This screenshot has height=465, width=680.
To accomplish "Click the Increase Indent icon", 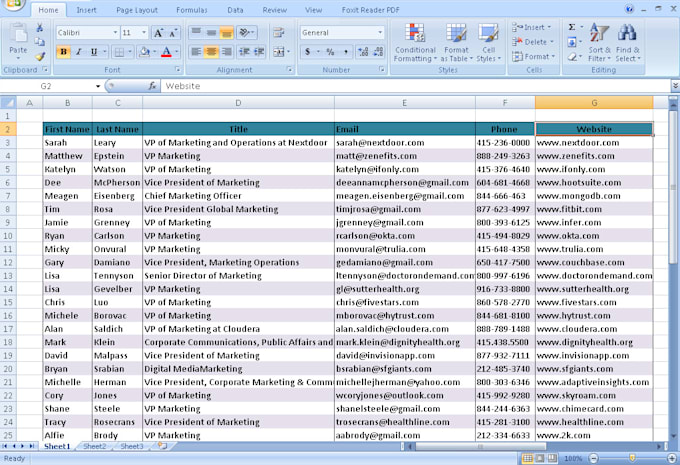I will point(259,52).
